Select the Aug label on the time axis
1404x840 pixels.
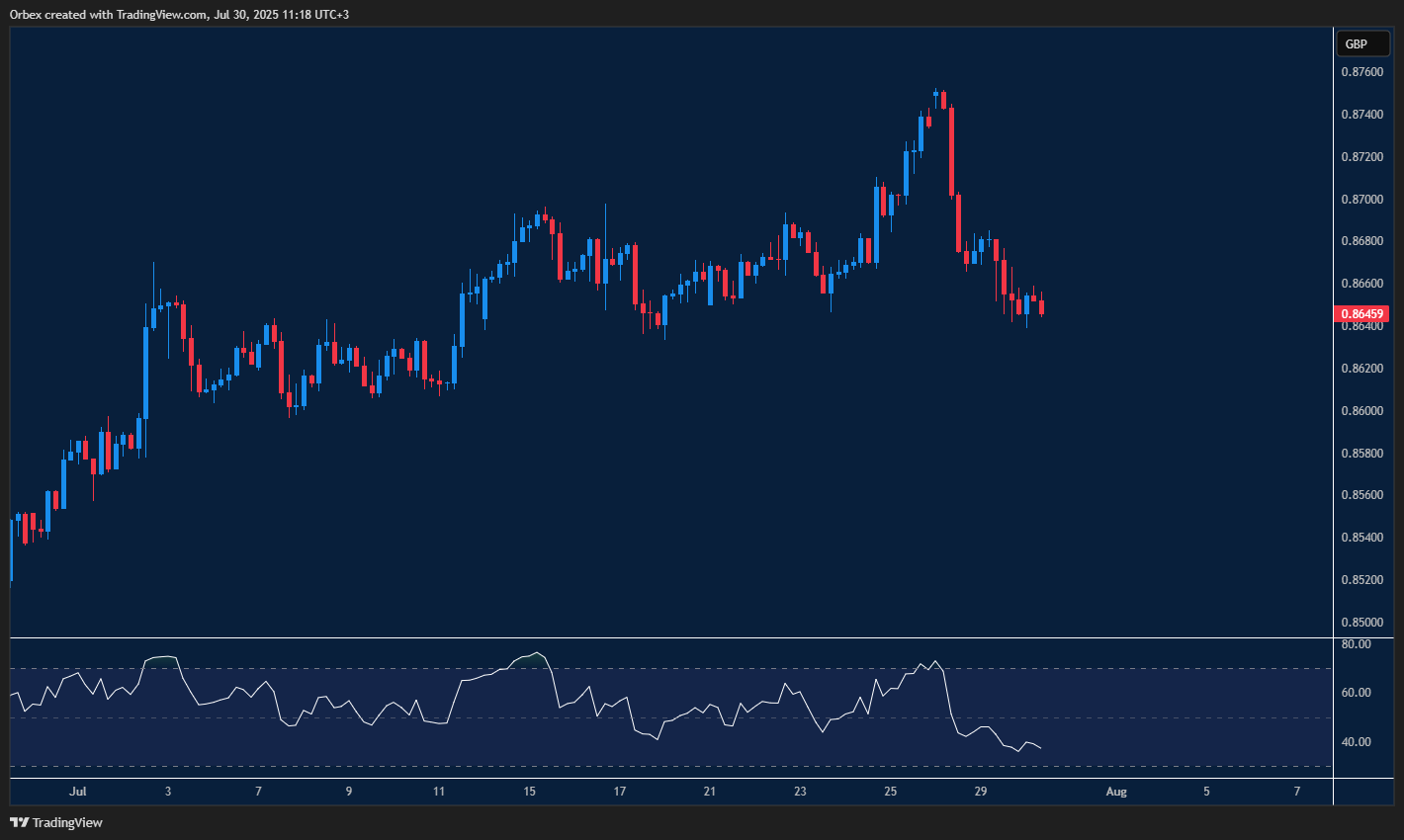coord(1116,791)
